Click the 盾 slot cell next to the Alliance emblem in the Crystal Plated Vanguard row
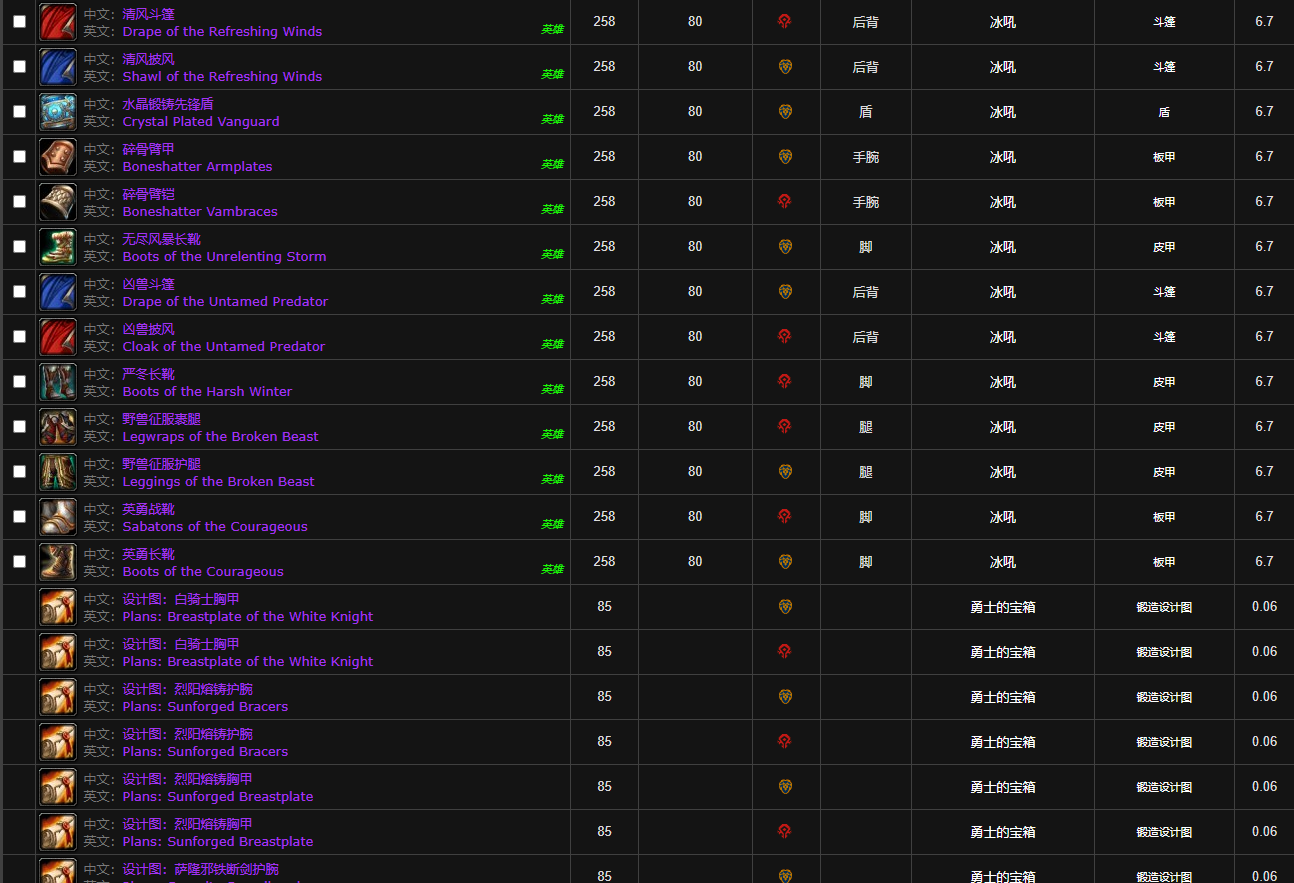Viewport: 1294px width, 883px height. click(866, 112)
